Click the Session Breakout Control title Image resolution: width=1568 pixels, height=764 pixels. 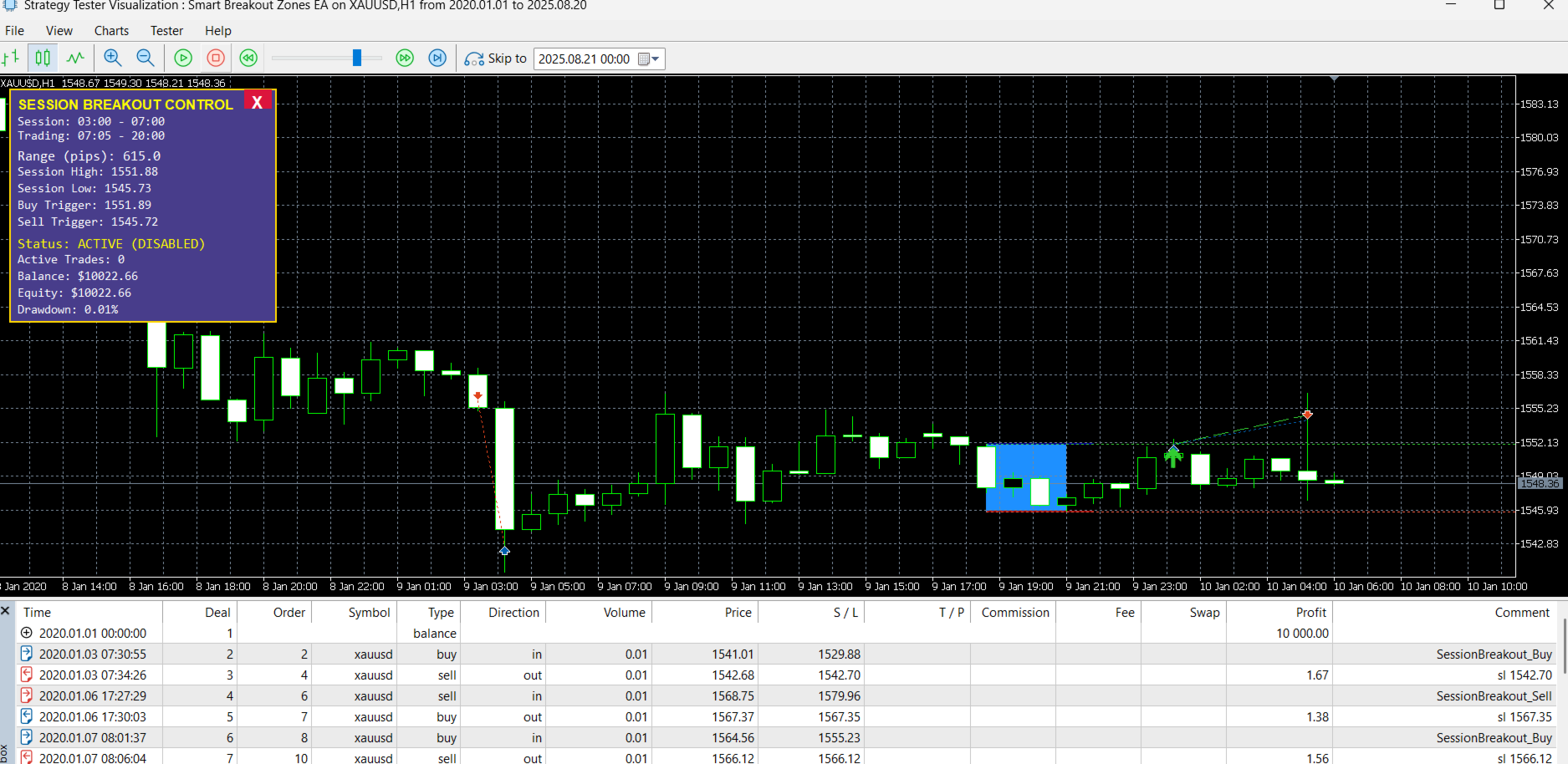[x=125, y=104]
